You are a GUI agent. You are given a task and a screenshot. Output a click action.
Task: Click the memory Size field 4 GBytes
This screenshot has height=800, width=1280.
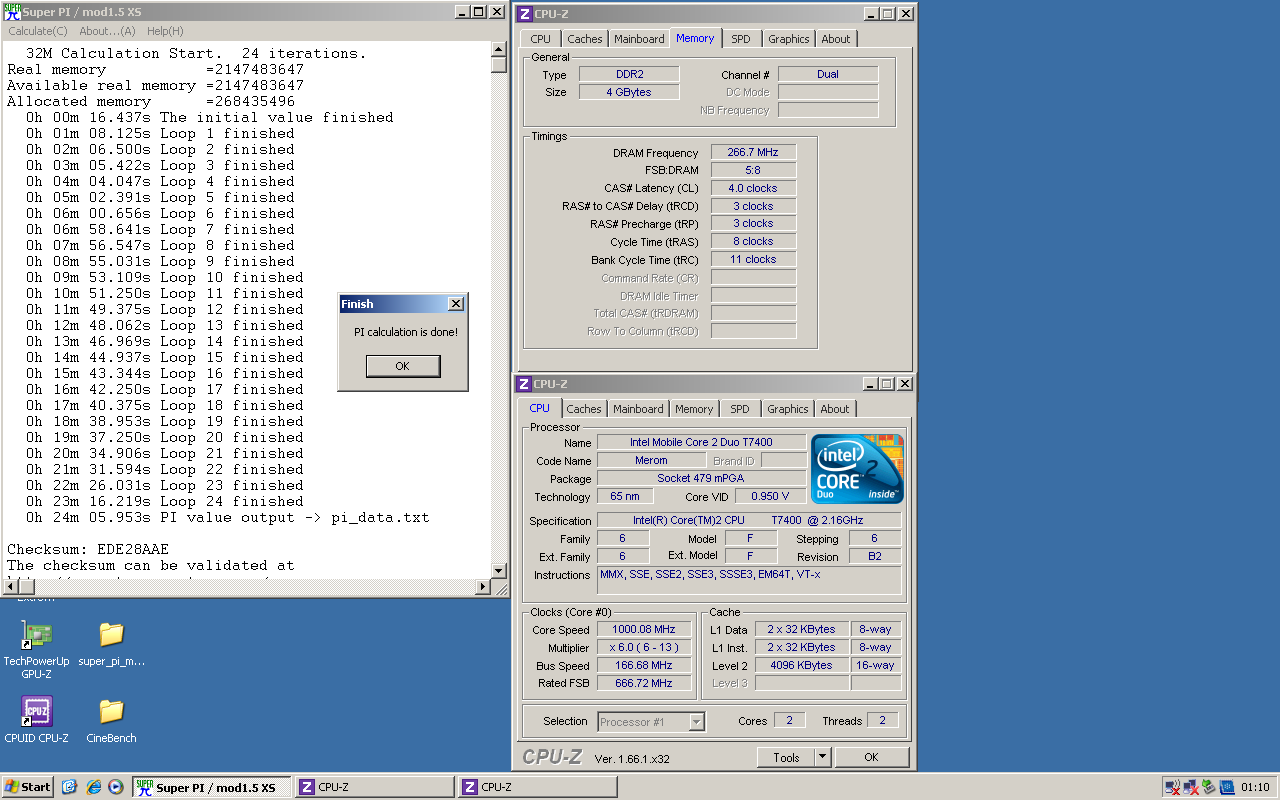pyautogui.click(x=628, y=92)
